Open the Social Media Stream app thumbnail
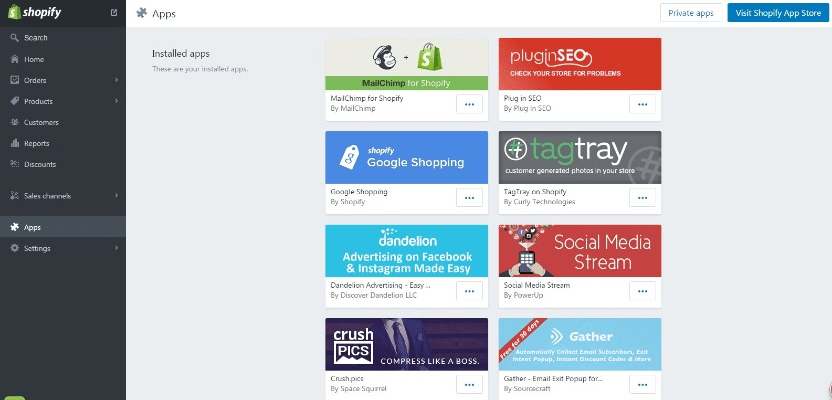 580,251
